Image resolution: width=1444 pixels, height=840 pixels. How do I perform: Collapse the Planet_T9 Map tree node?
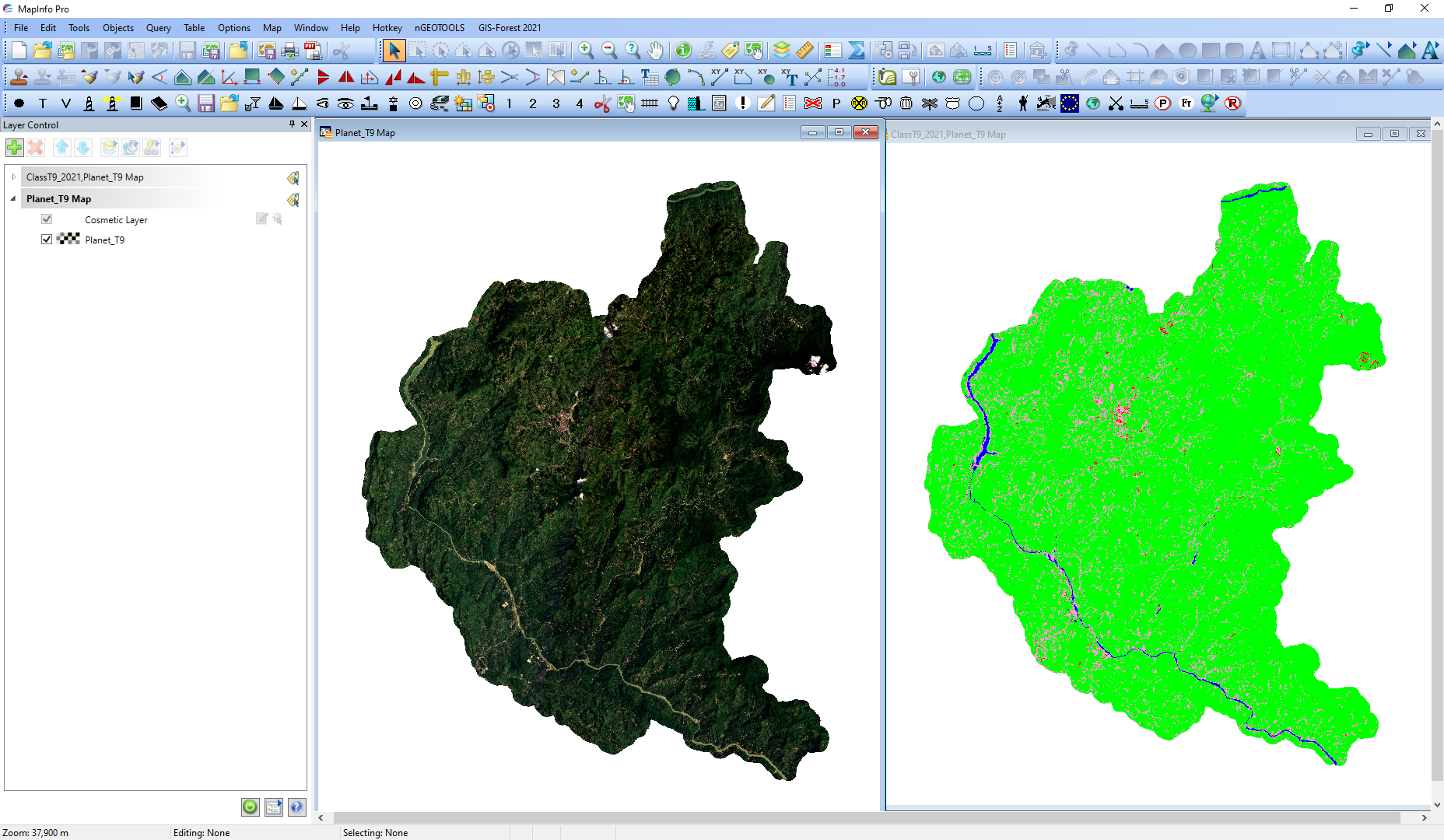13,199
